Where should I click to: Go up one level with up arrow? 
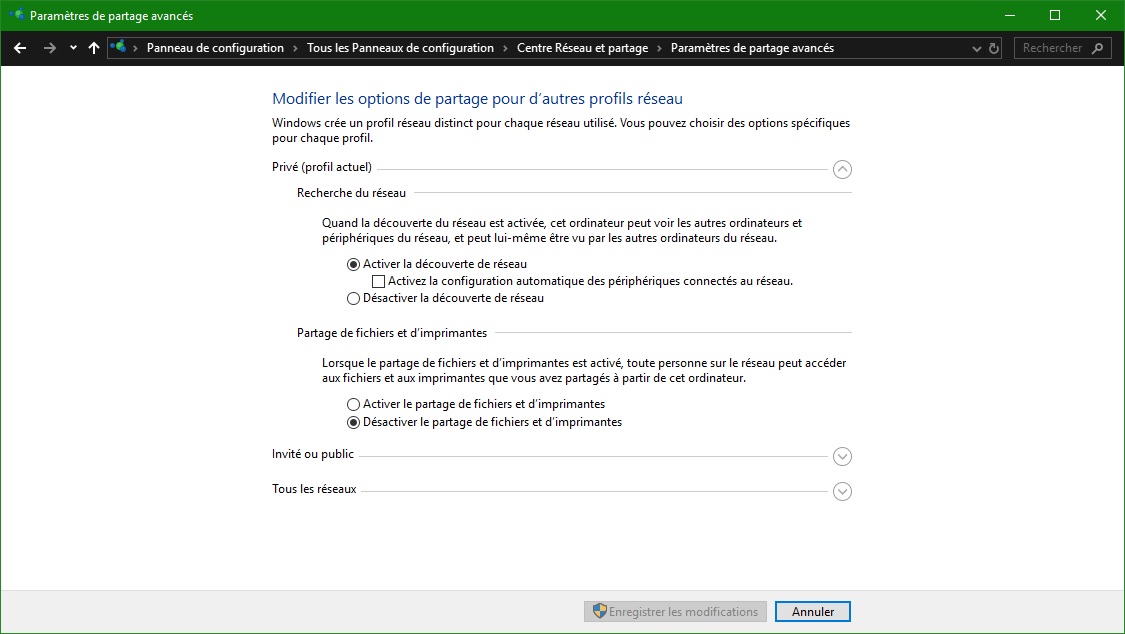pyautogui.click(x=94, y=48)
